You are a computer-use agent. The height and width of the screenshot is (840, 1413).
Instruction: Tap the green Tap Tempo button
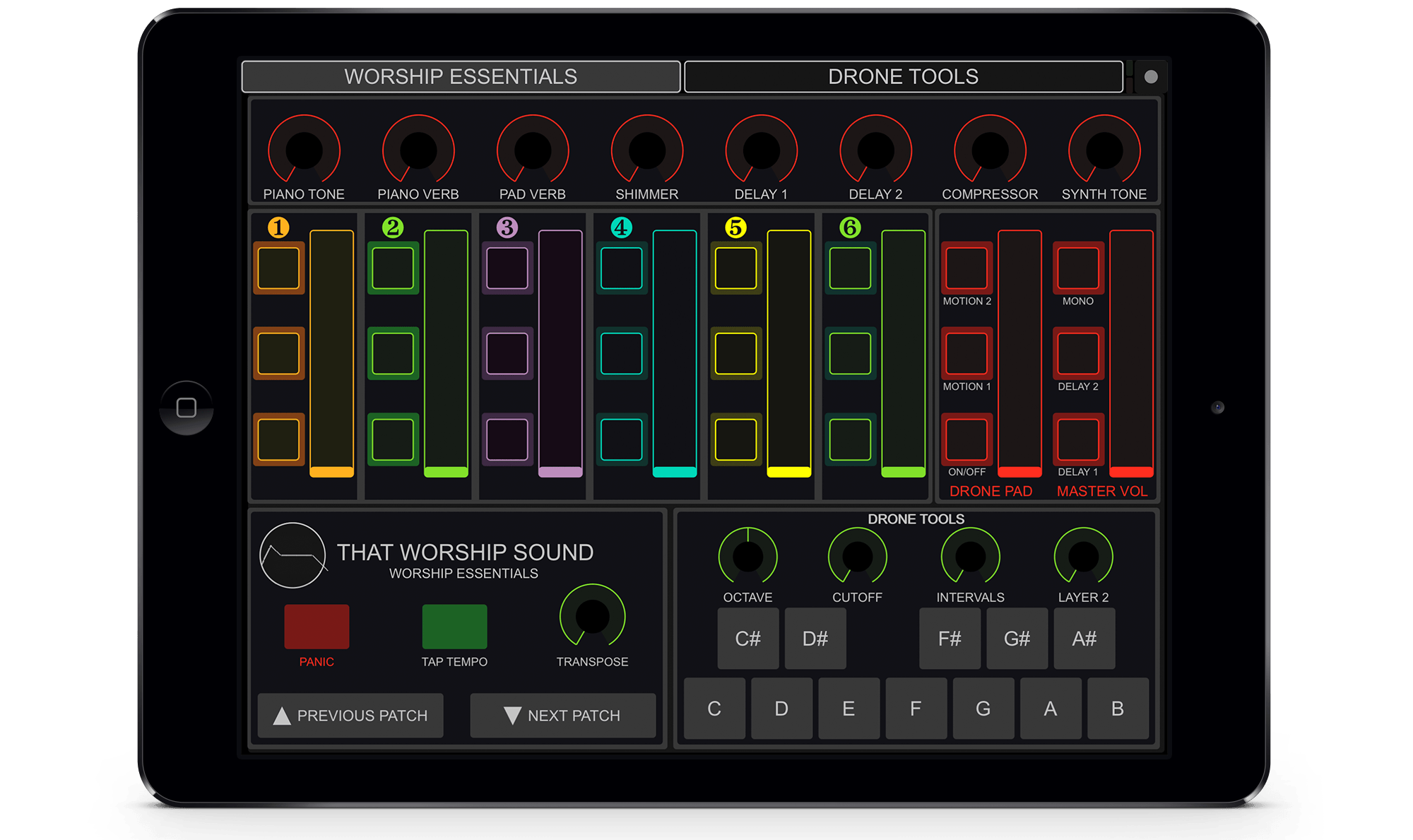click(x=454, y=626)
